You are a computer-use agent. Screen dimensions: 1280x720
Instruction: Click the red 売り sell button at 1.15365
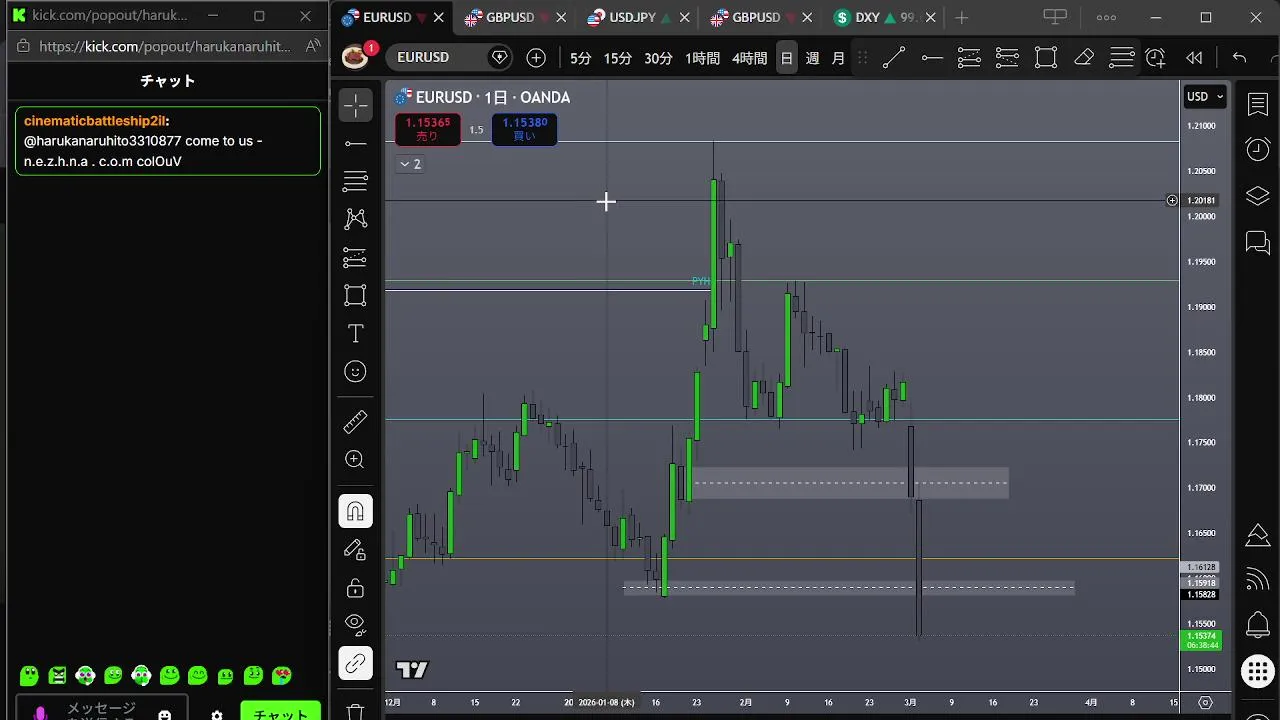[427, 129]
